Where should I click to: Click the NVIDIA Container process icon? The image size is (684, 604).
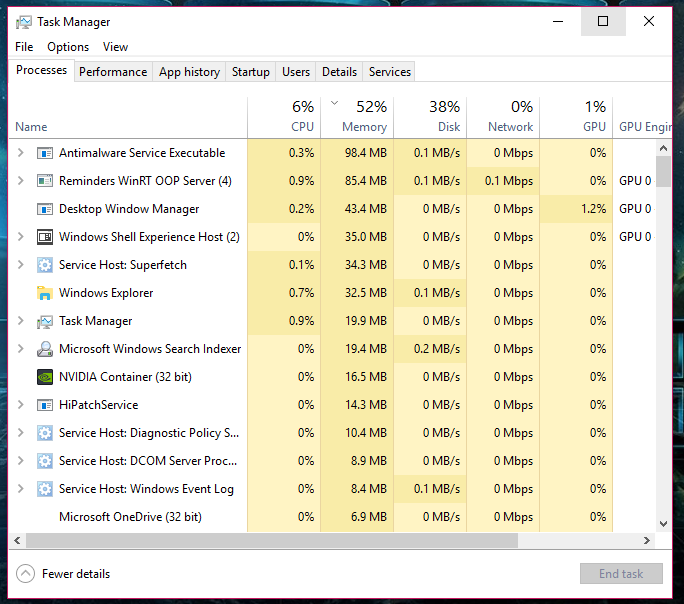coord(44,377)
